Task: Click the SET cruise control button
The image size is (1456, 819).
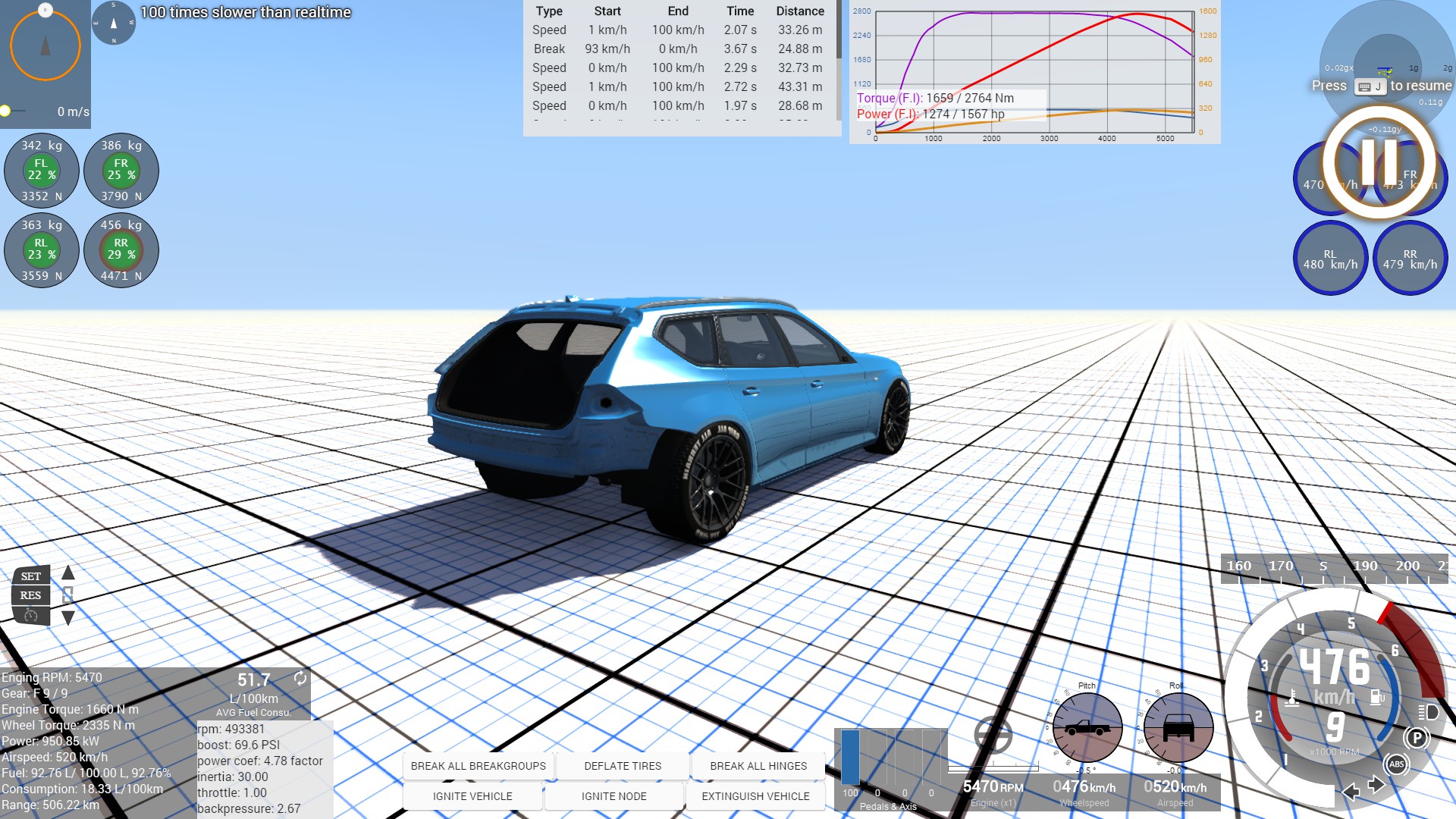Action: tap(31, 576)
